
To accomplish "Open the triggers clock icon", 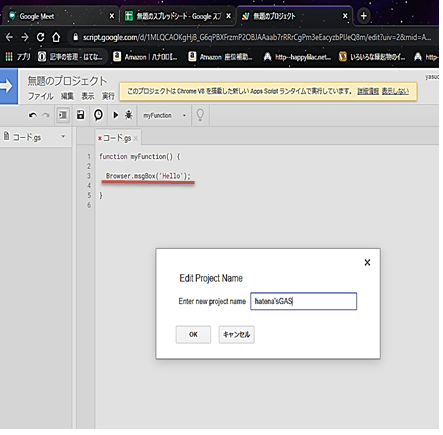I will tap(98, 115).
